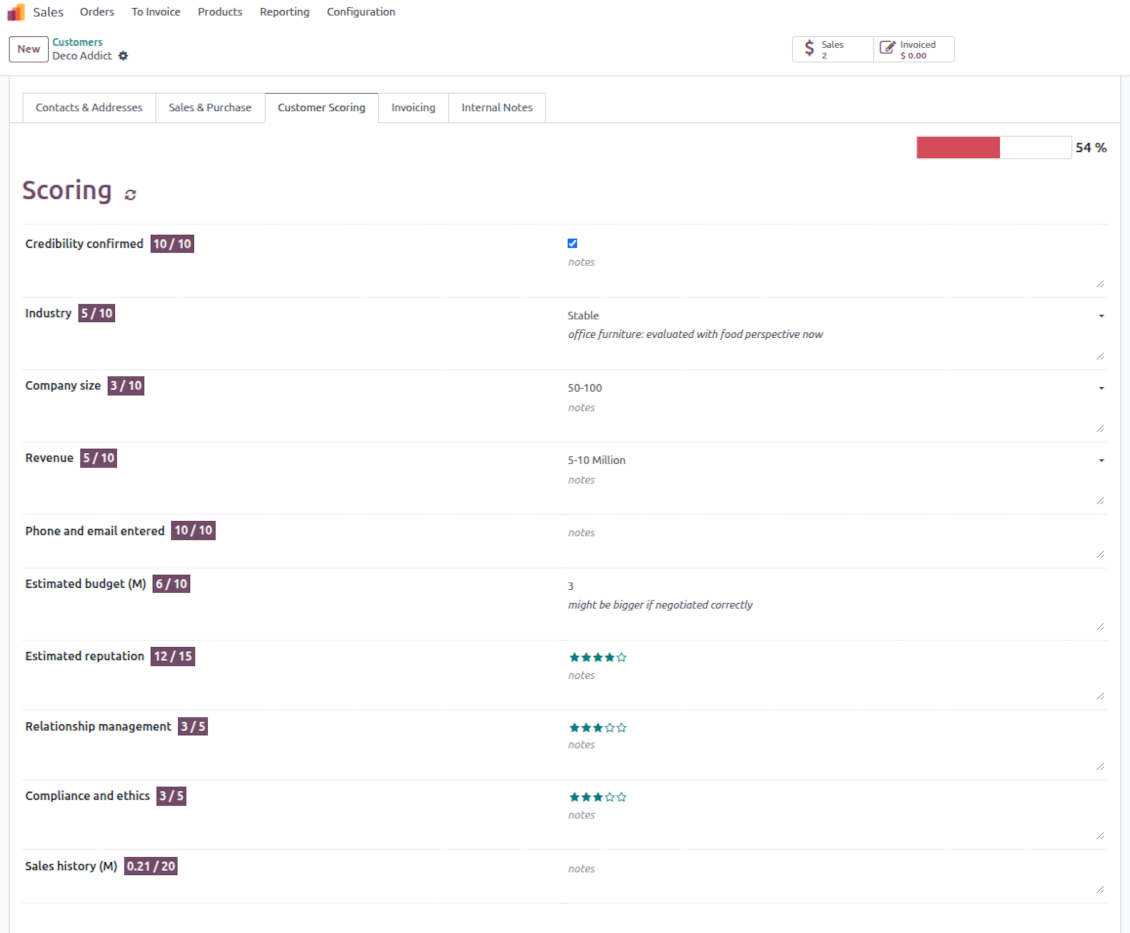The height and width of the screenshot is (933, 1130).
Task: Click the gear icon beside Deco Addict
Action: [x=123, y=56]
